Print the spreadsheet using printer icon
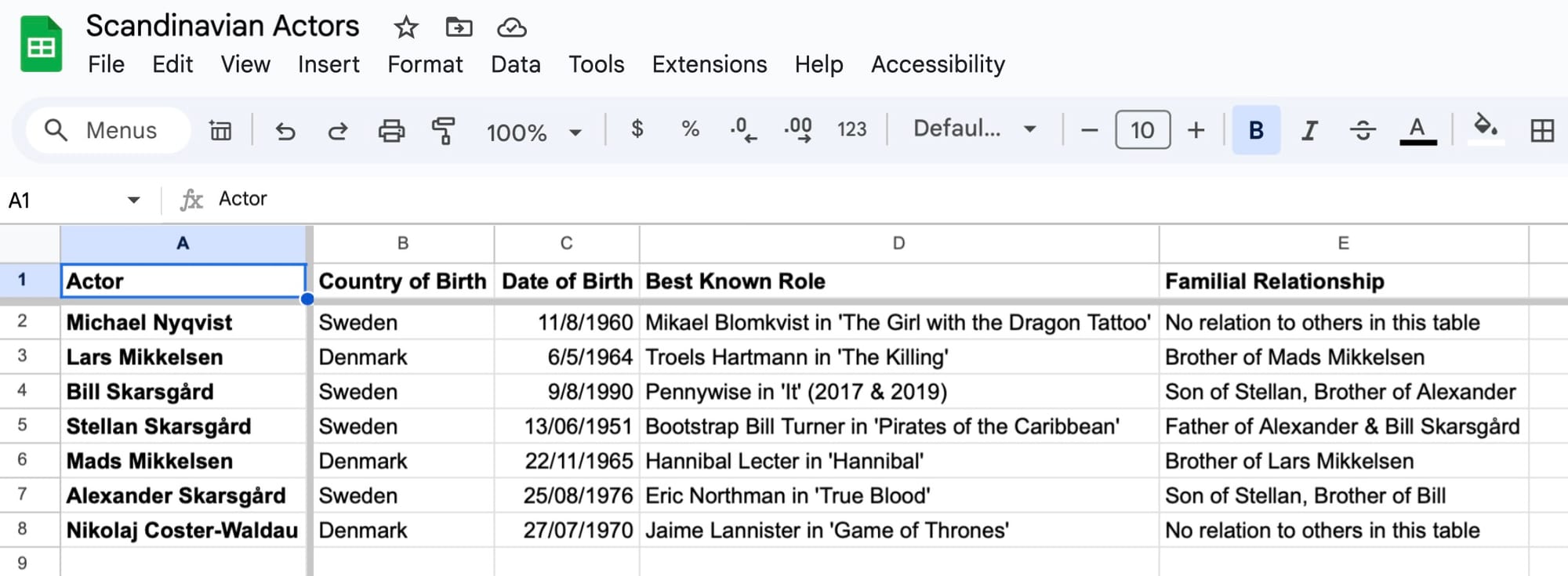The image size is (1568, 576). (391, 131)
